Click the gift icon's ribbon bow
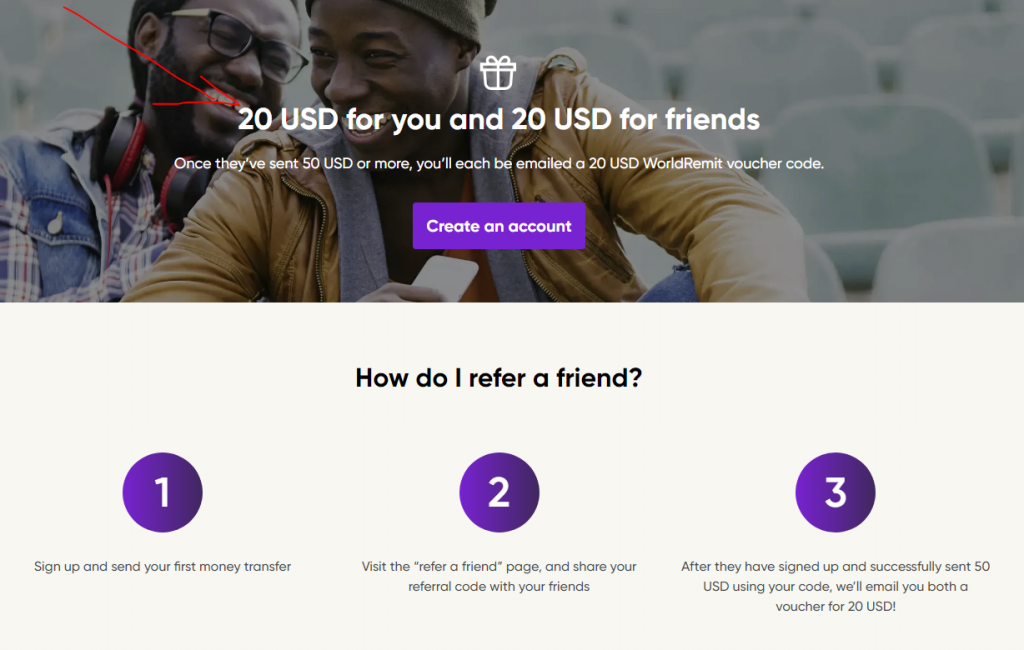1024x650 pixels. tap(498, 60)
